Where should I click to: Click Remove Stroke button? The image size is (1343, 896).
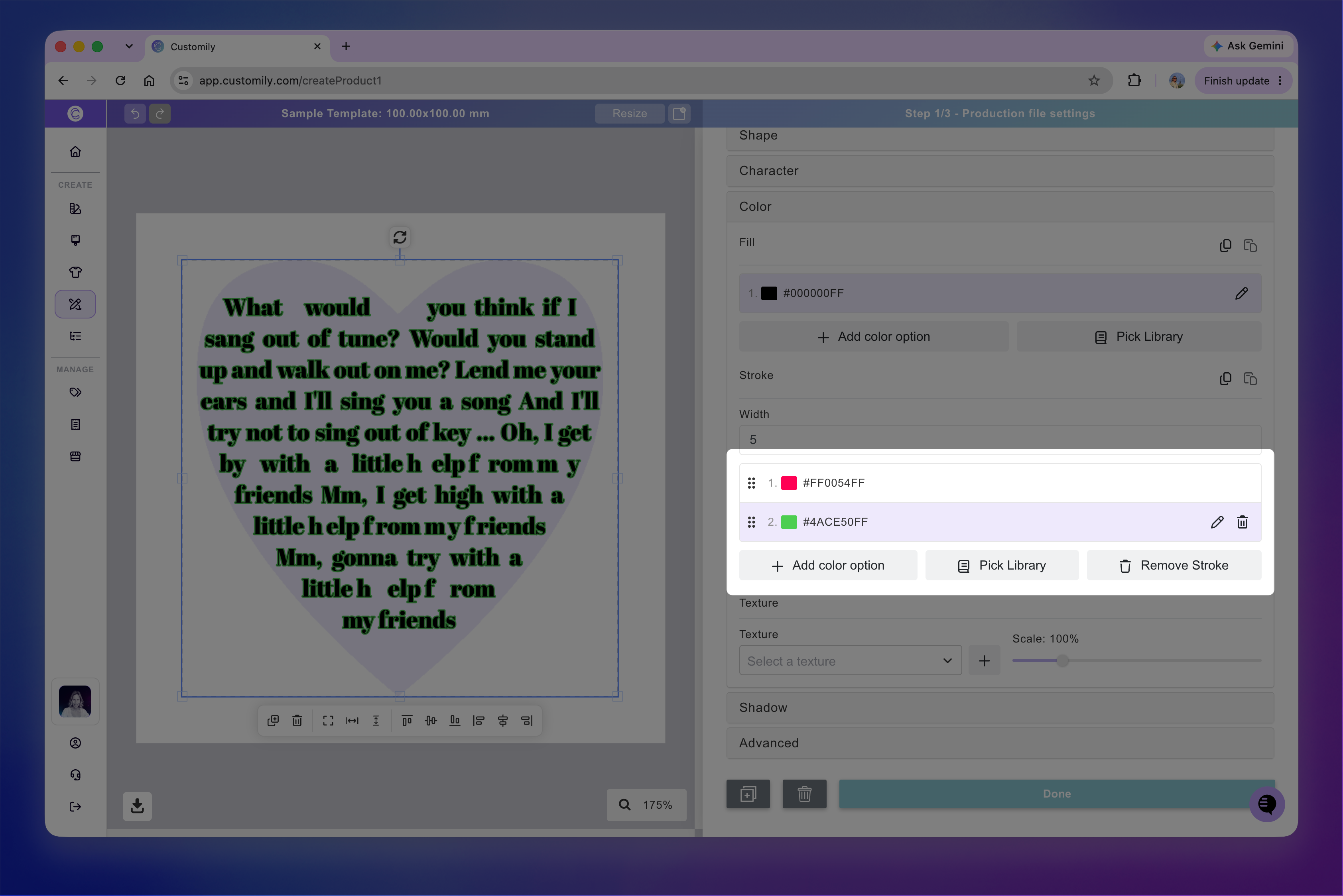[1174, 565]
